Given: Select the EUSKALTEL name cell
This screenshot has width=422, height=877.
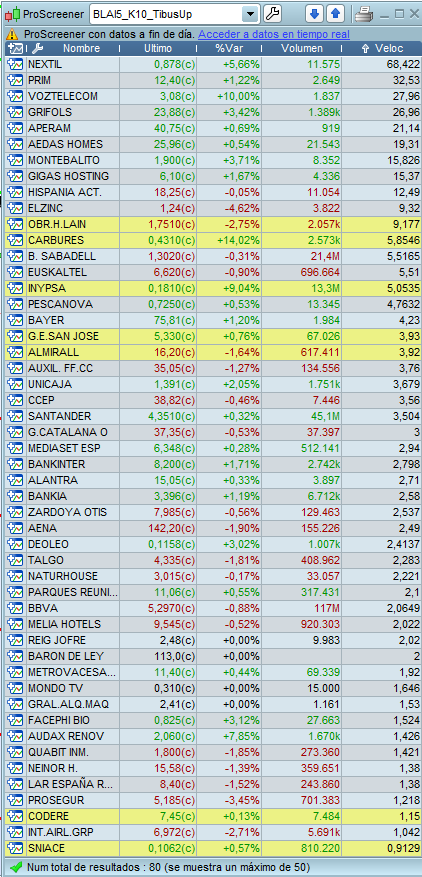Looking at the screenshot, I should (73, 272).
